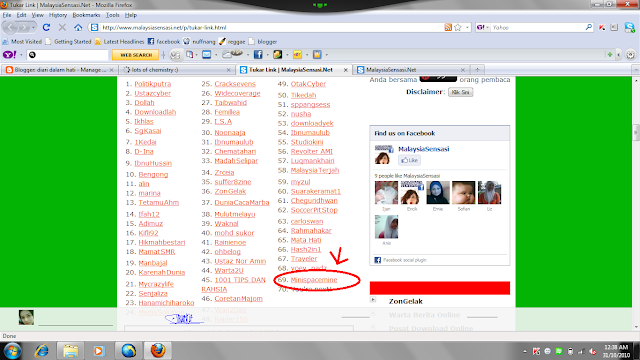
Task: Open the Minispacemine link
Action: (x=314, y=280)
